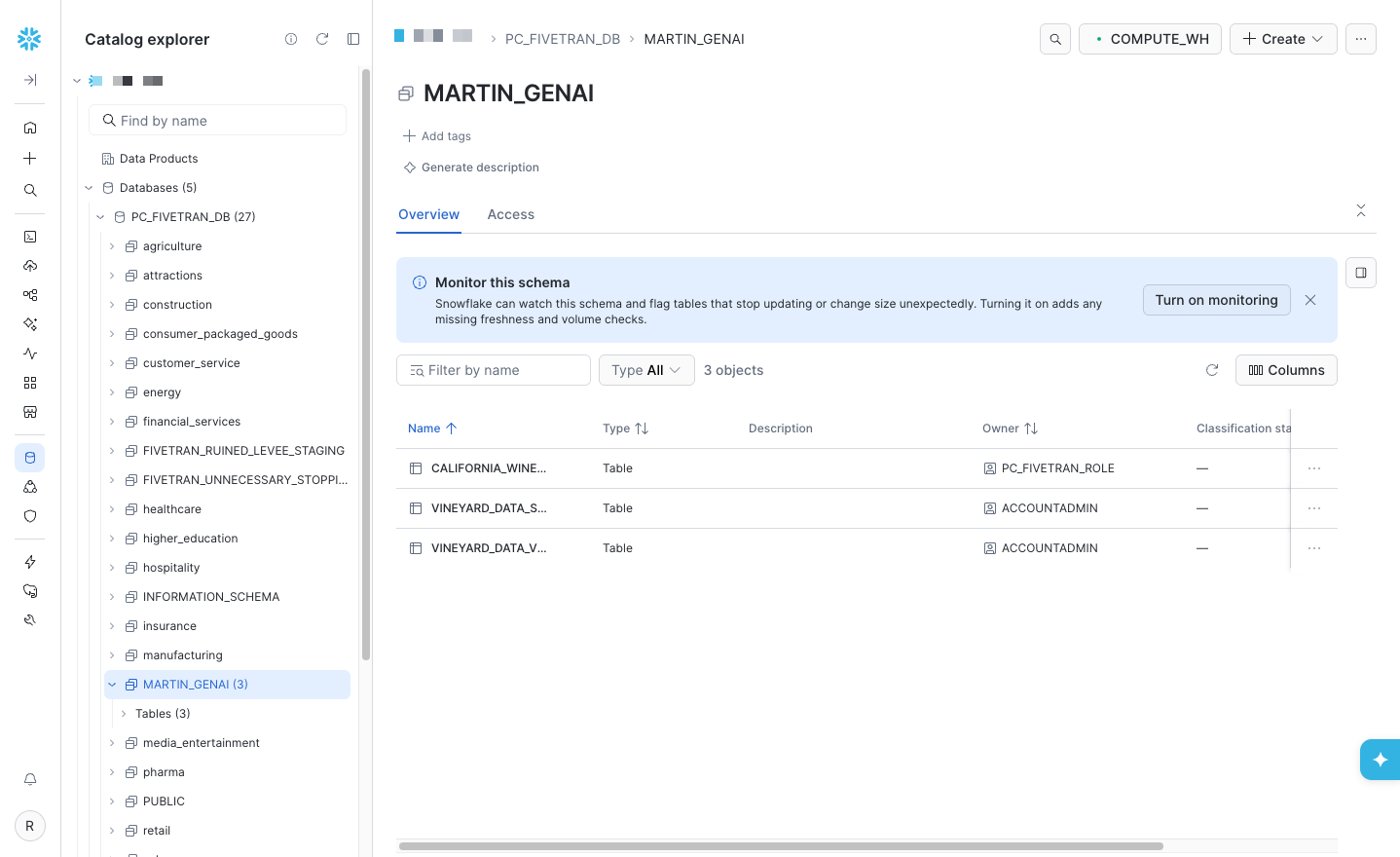Open the search icon in top bar
This screenshot has width=1400, height=857.
(x=1055, y=39)
